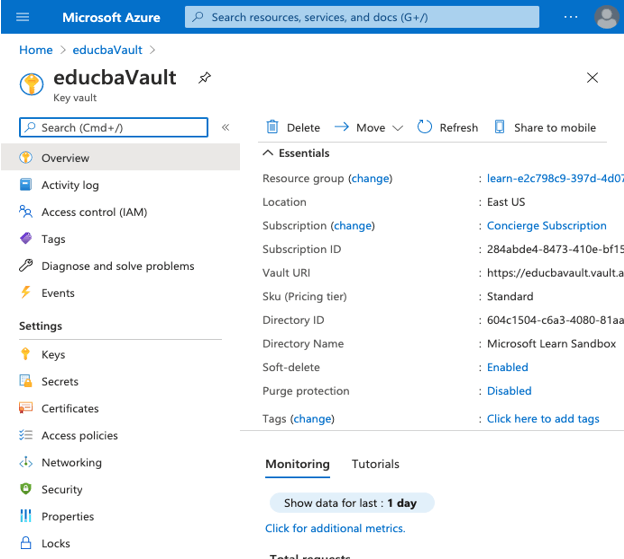
Task: Open the Keys section in sidebar
Action: tap(53, 354)
